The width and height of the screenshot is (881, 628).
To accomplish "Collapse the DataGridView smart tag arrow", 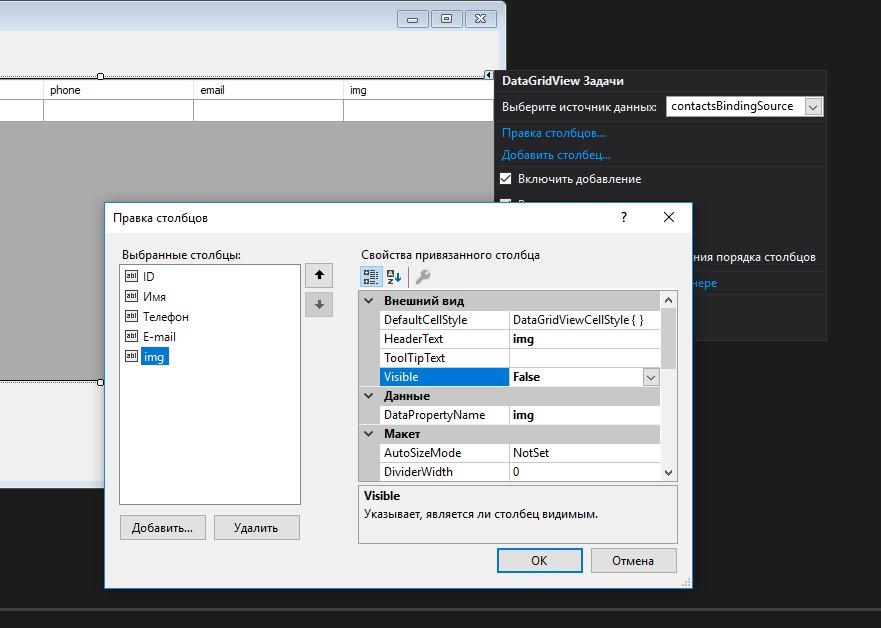I will (x=488, y=75).
